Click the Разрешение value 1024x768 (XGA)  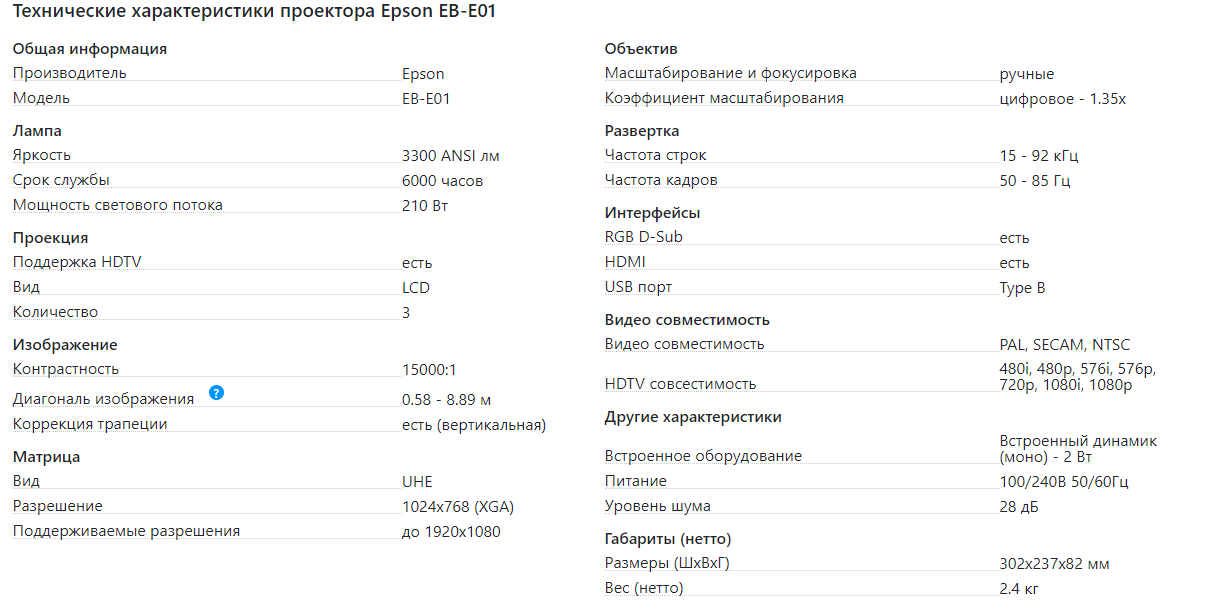[458, 507]
